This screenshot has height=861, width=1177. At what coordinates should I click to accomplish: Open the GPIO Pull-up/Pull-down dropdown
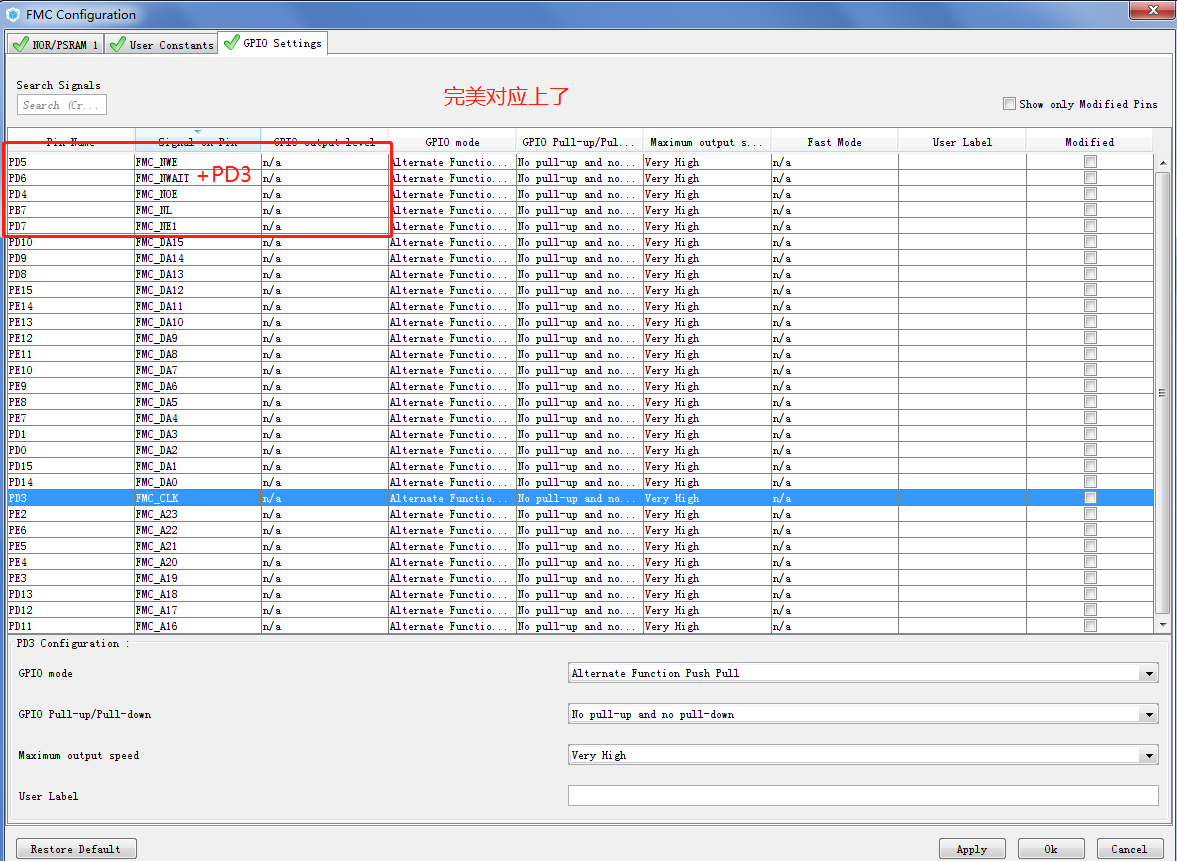tap(1150, 714)
